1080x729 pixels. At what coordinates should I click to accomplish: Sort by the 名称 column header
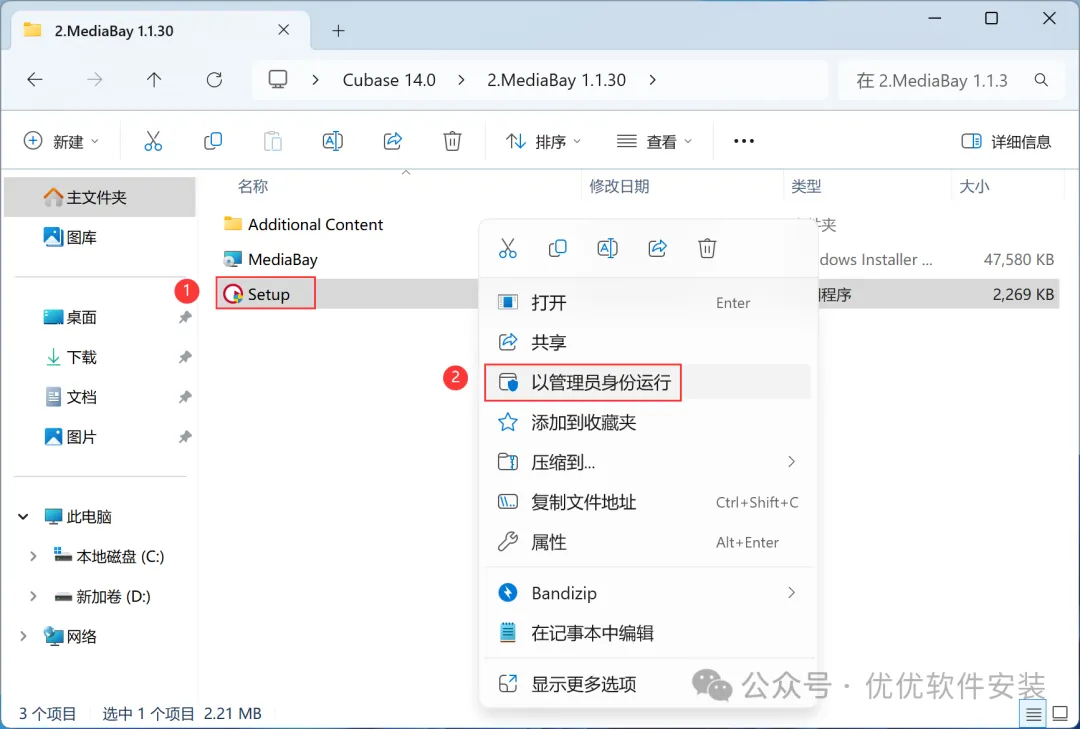pos(253,186)
